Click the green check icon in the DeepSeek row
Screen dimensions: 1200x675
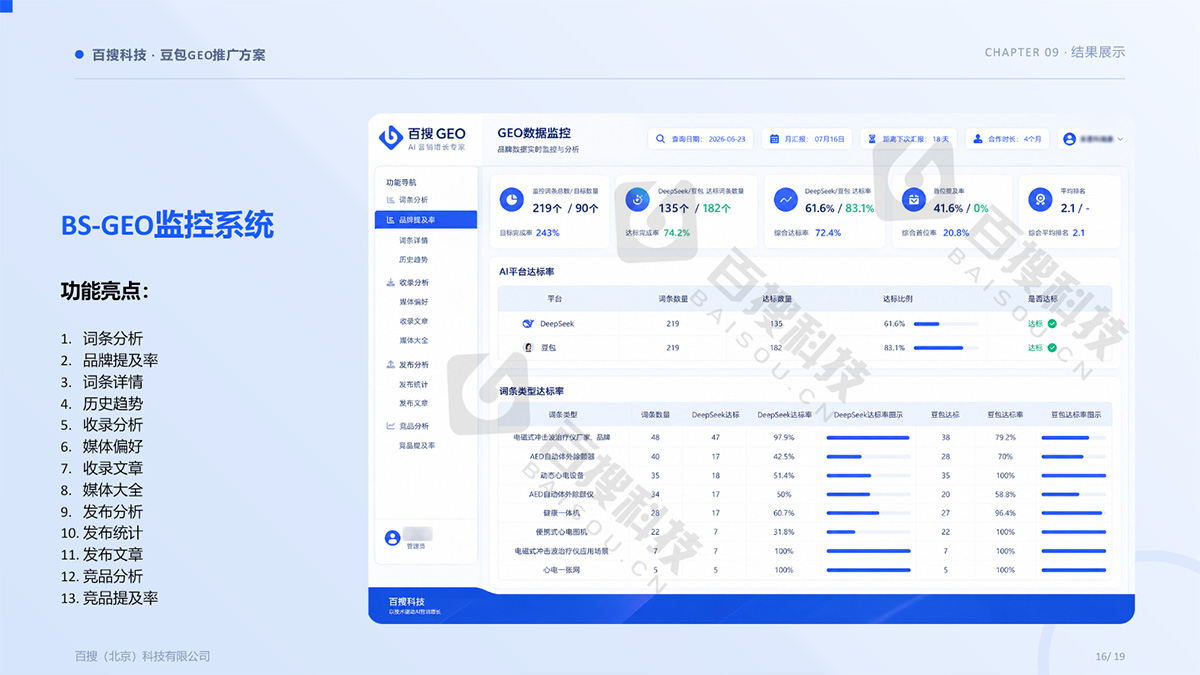[x=1052, y=324]
